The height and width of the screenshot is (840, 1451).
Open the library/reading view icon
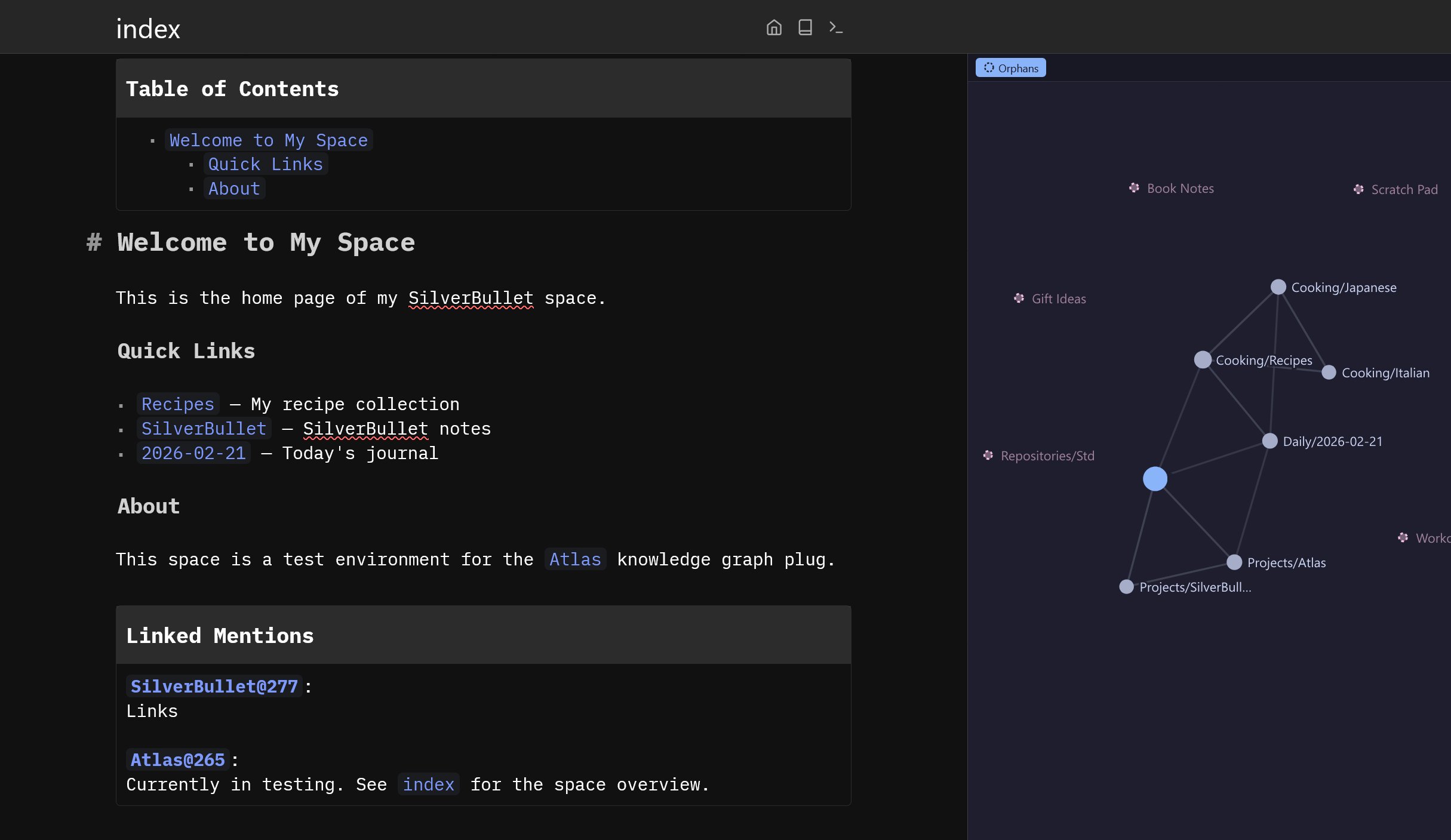pos(805,27)
